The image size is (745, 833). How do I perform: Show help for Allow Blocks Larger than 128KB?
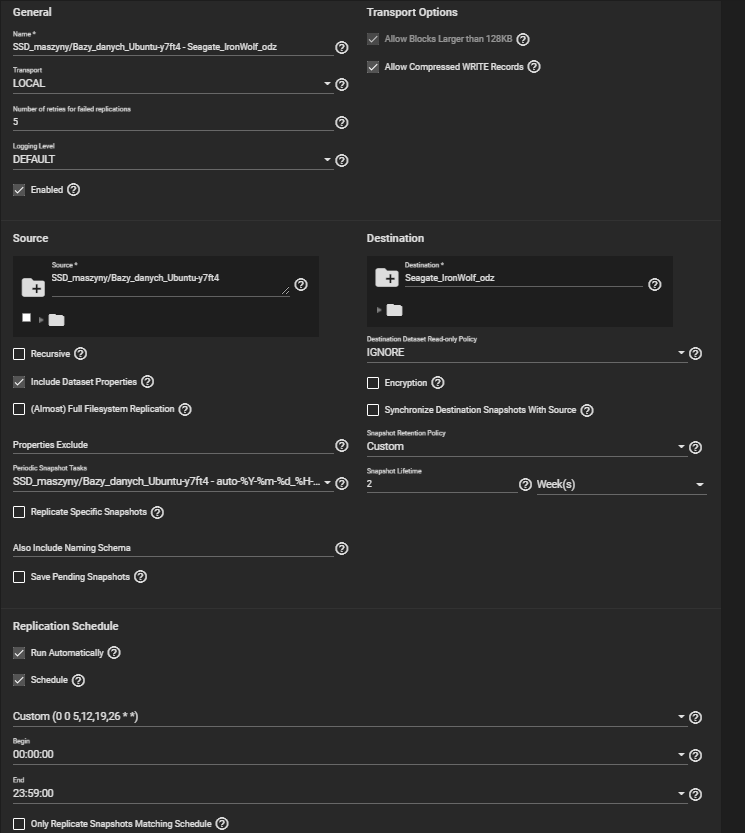523,39
